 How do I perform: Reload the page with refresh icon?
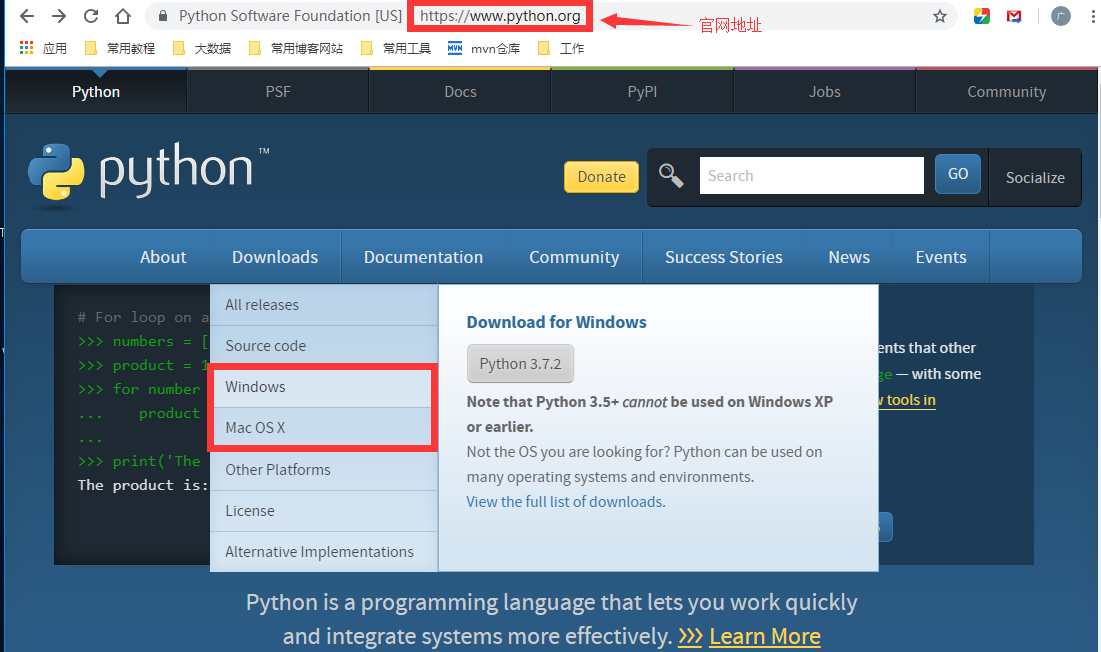coord(91,16)
